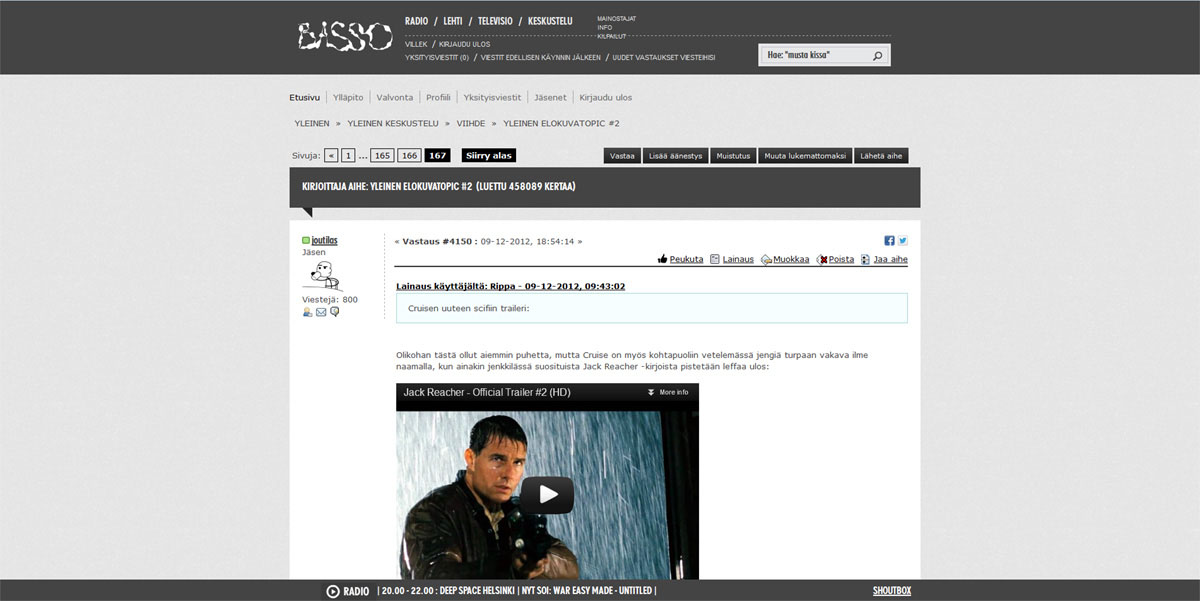Go to YLEINEN breadcrumb

click(x=312, y=123)
